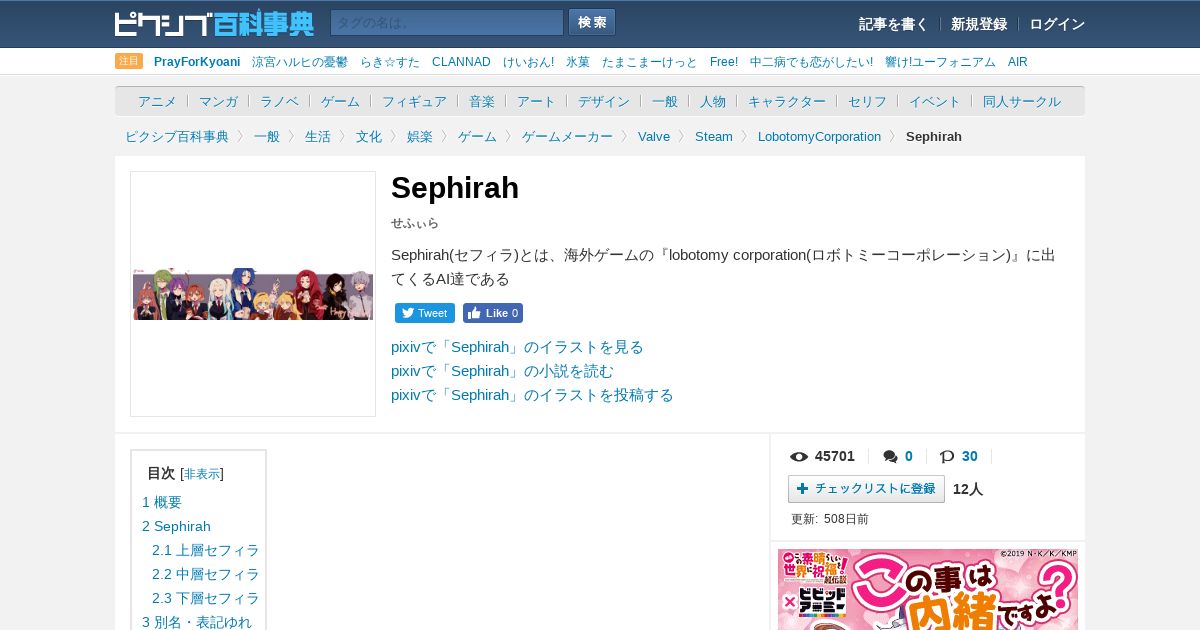Viewport: 1200px width, 630px height.
Task: Share article with Tweet button
Action: coord(425,313)
